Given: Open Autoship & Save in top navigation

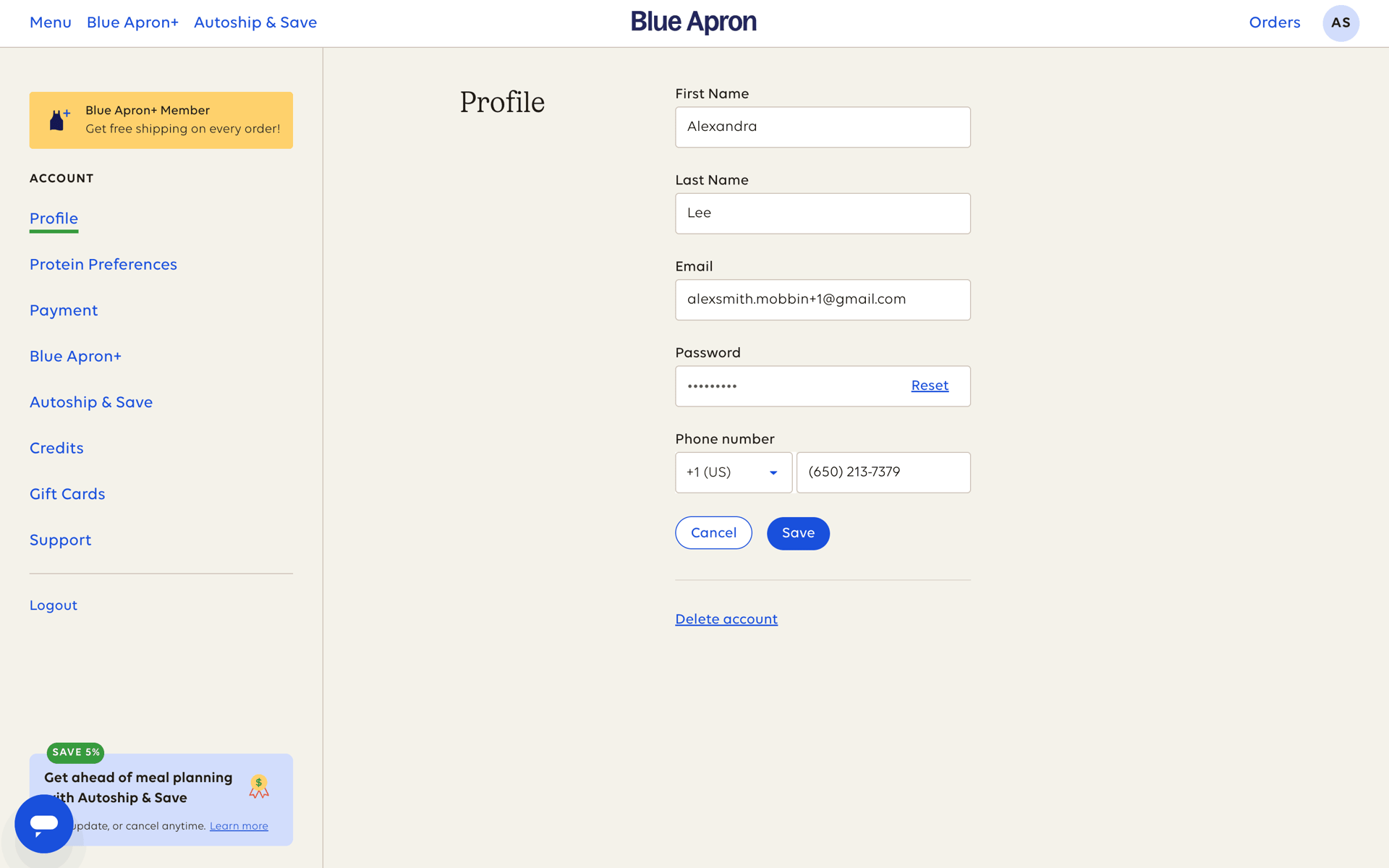Looking at the screenshot, I should pyautogui.click(x=255, y=22).
